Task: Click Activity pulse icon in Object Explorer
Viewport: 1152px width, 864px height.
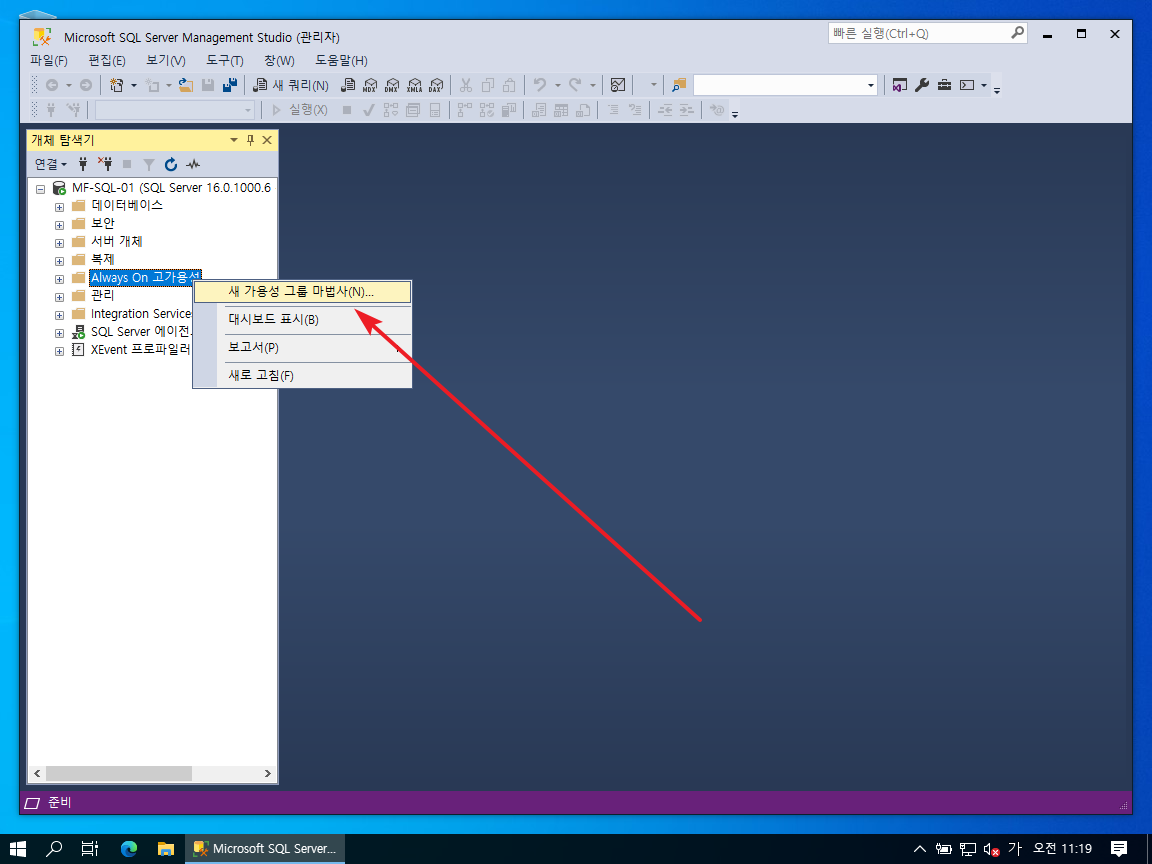Action: click(193, 164)
